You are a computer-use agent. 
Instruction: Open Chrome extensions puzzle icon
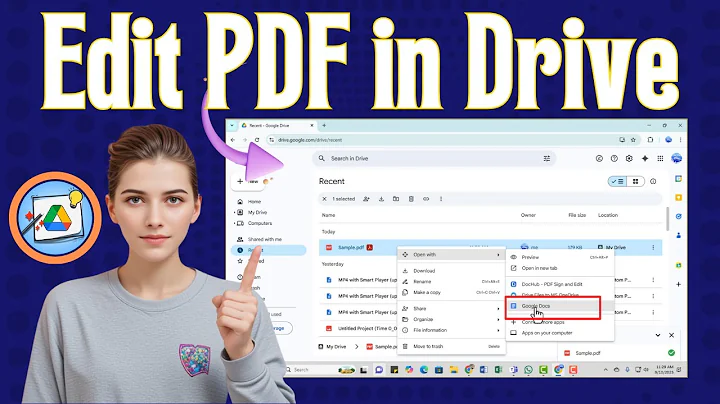(650, 140)
